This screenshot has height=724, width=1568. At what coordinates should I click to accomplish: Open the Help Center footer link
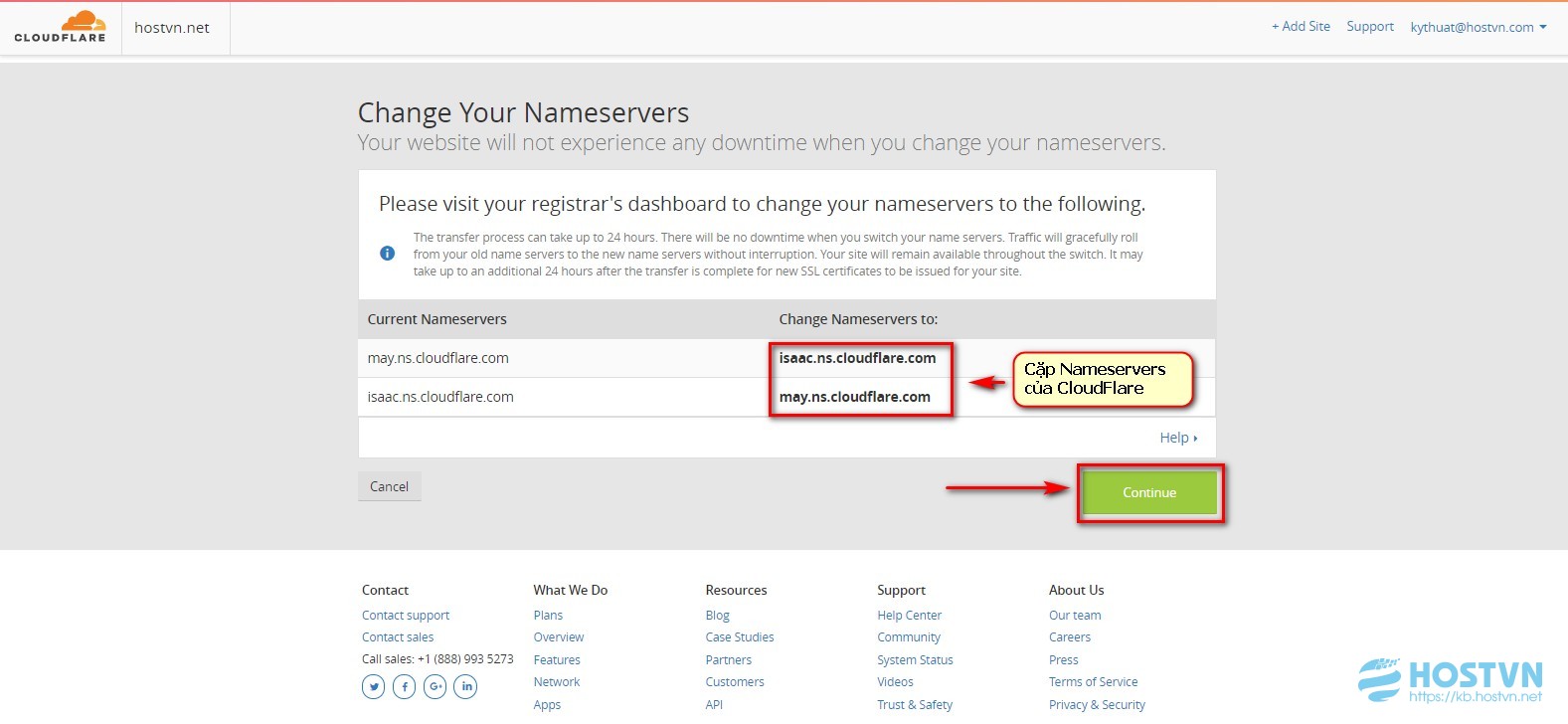click(909, 616)
